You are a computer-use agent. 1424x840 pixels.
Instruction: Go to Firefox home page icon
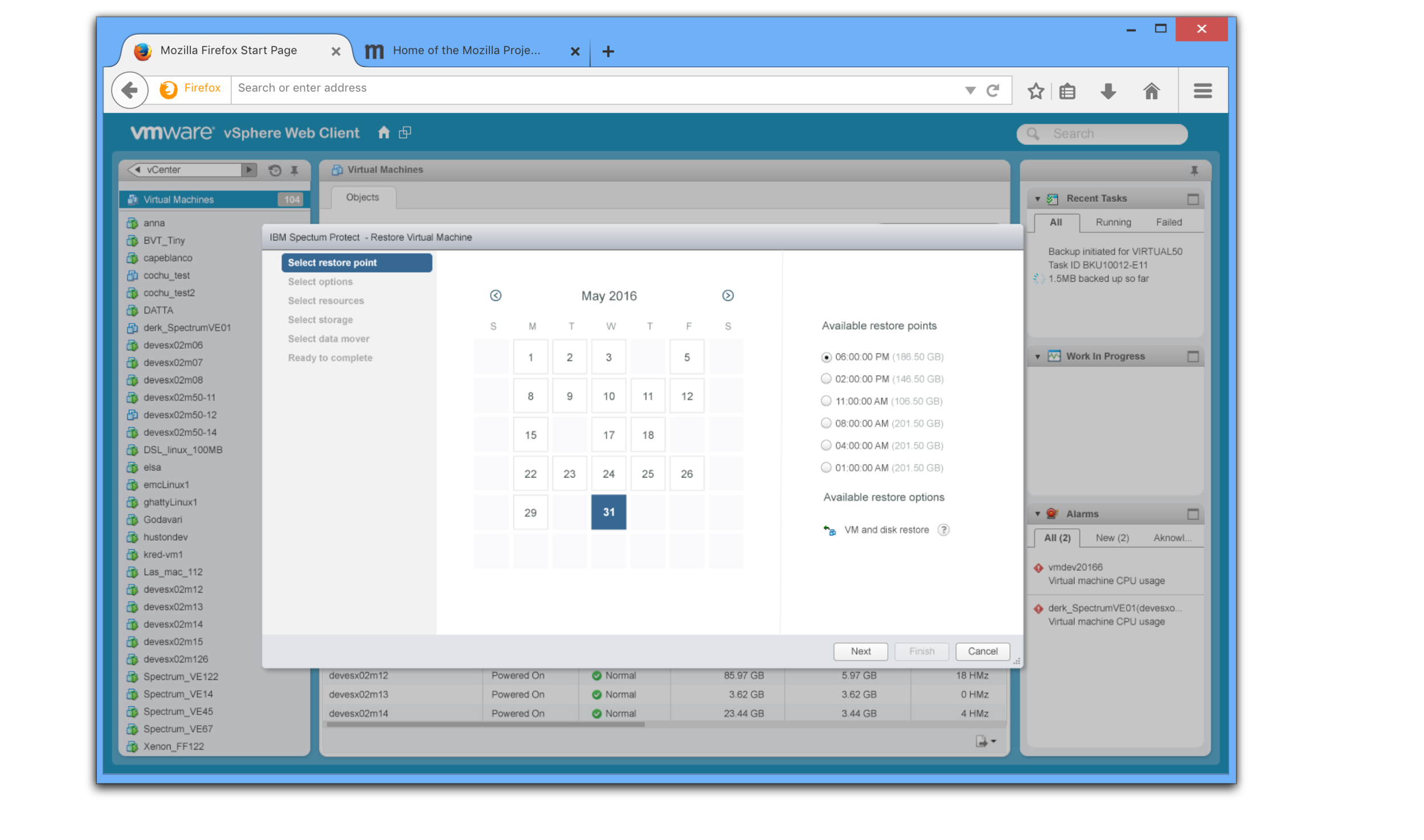tap(1151, 91)
